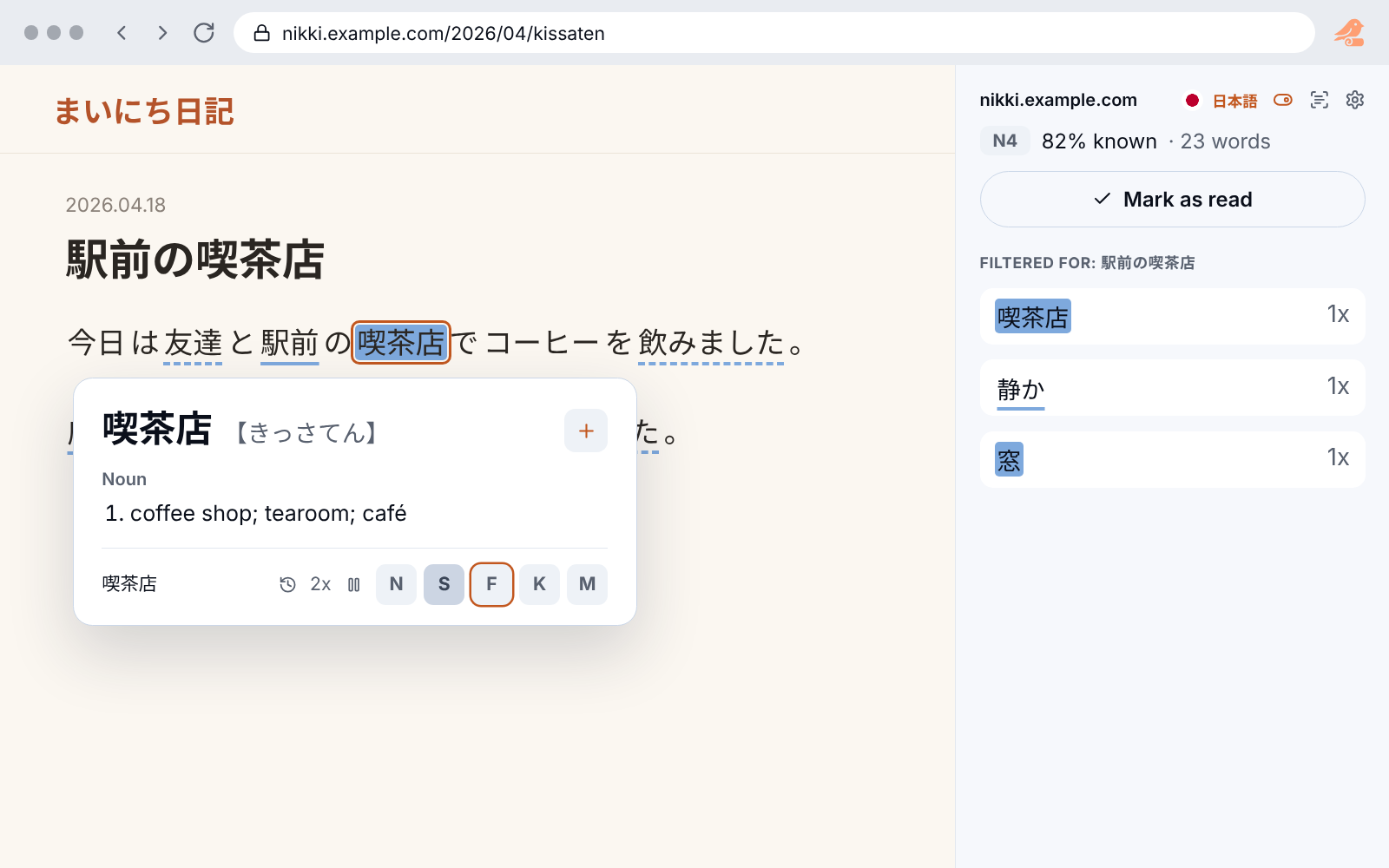Click nikki.example.com in the sidebar header
This screenshot has height=868, width=1389.
click(x=1058, y=100)
